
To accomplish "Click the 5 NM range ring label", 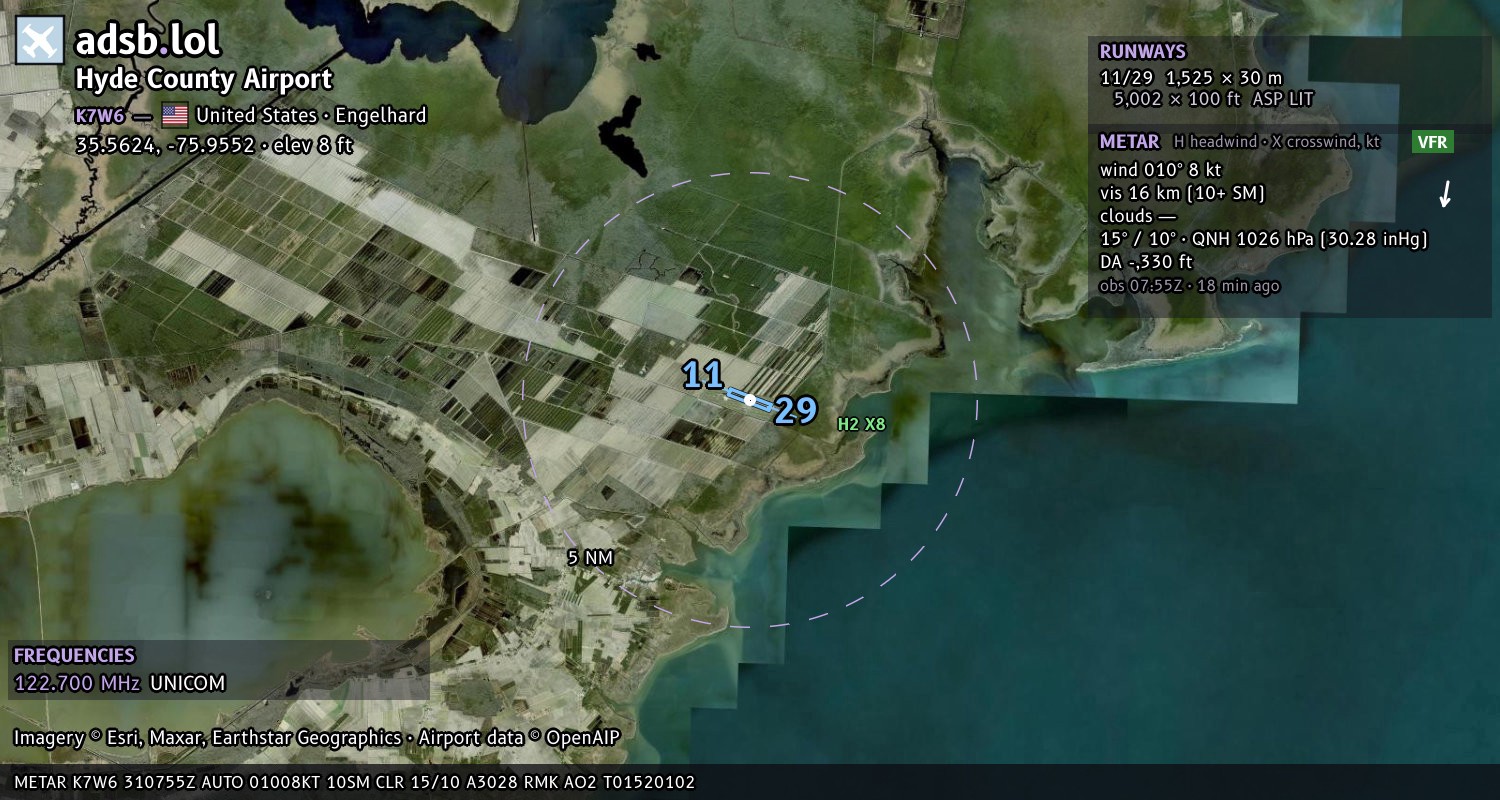I will click(x=590, y=557).
